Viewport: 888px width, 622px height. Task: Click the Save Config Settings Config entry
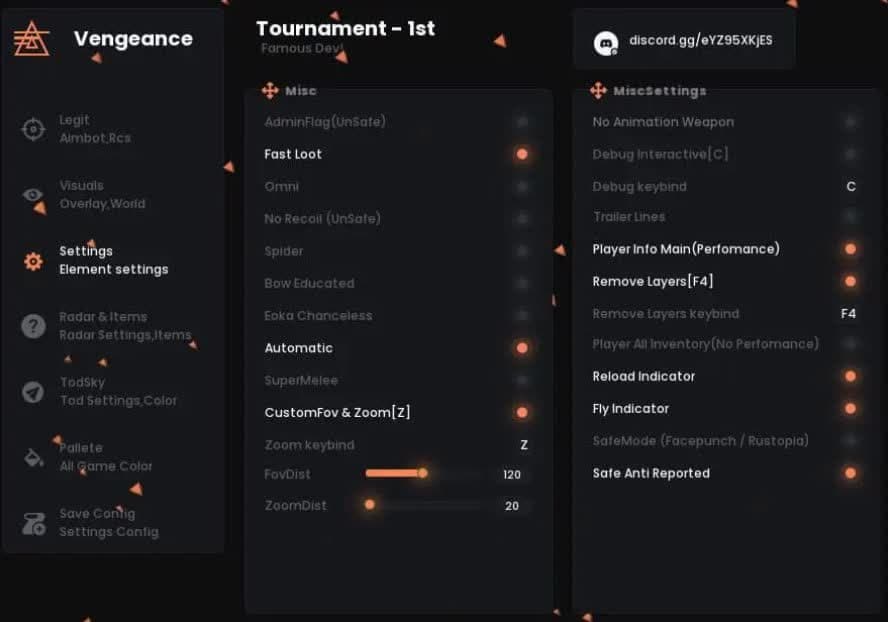click(x=110, y=521)
